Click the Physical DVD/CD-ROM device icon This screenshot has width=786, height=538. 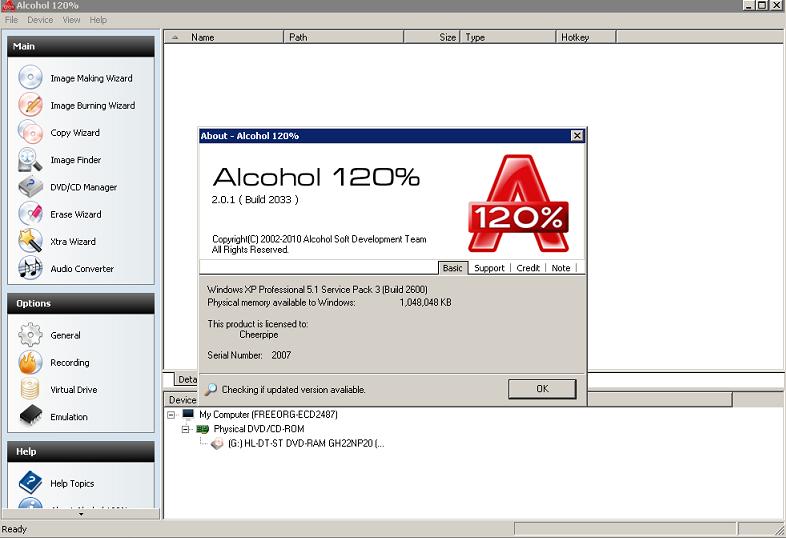[x=202, y=429]
